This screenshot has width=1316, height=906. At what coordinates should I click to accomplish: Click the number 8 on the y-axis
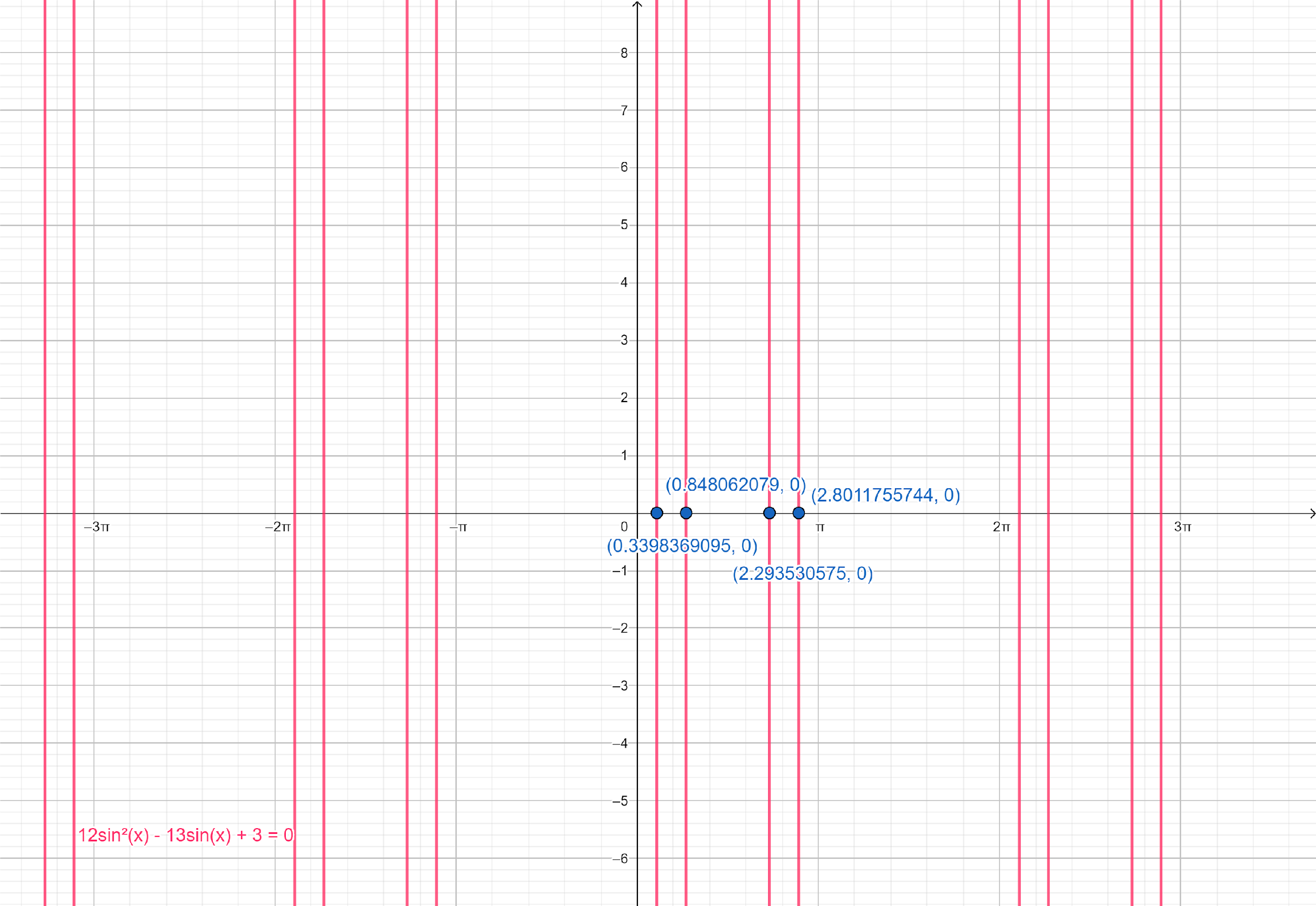[x=624, y=53]
